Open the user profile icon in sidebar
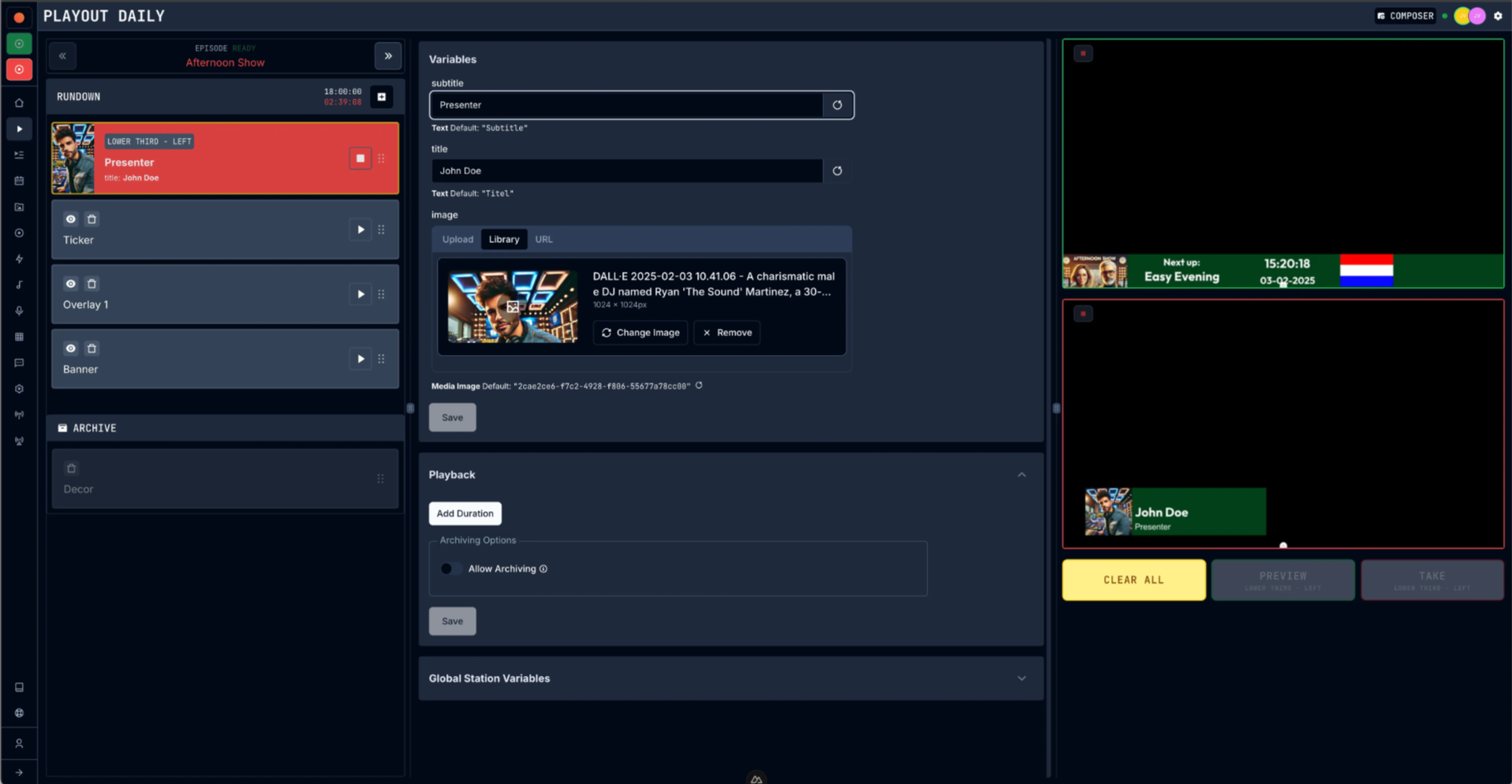 coord(20,743)
